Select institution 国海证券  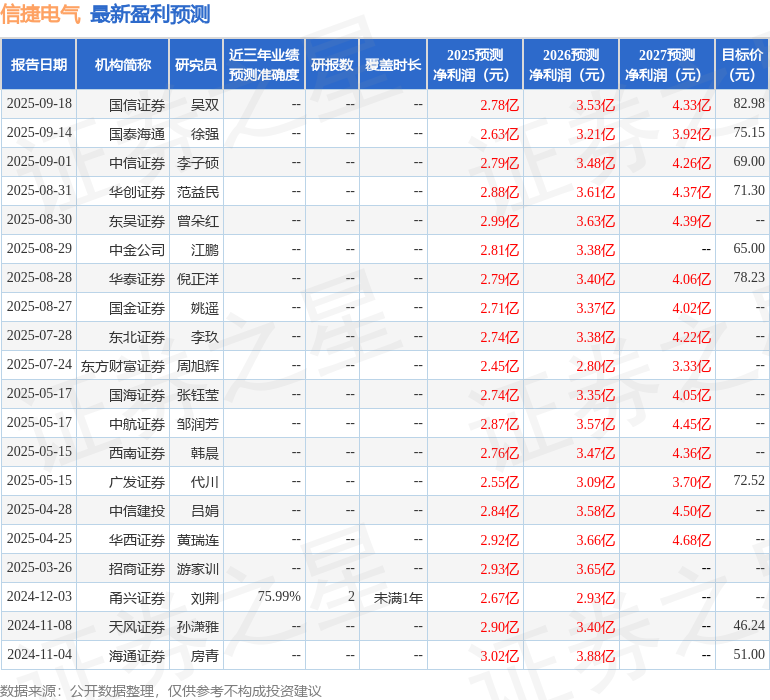[137, 395]
